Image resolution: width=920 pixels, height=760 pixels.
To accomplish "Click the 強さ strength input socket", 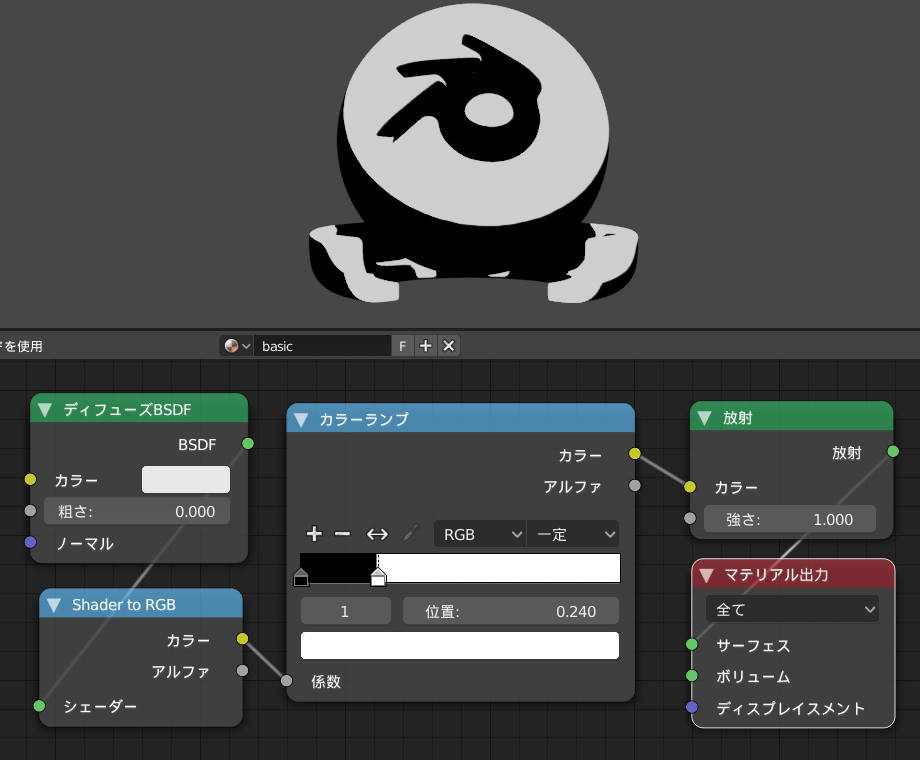I will tap(690, 518).
